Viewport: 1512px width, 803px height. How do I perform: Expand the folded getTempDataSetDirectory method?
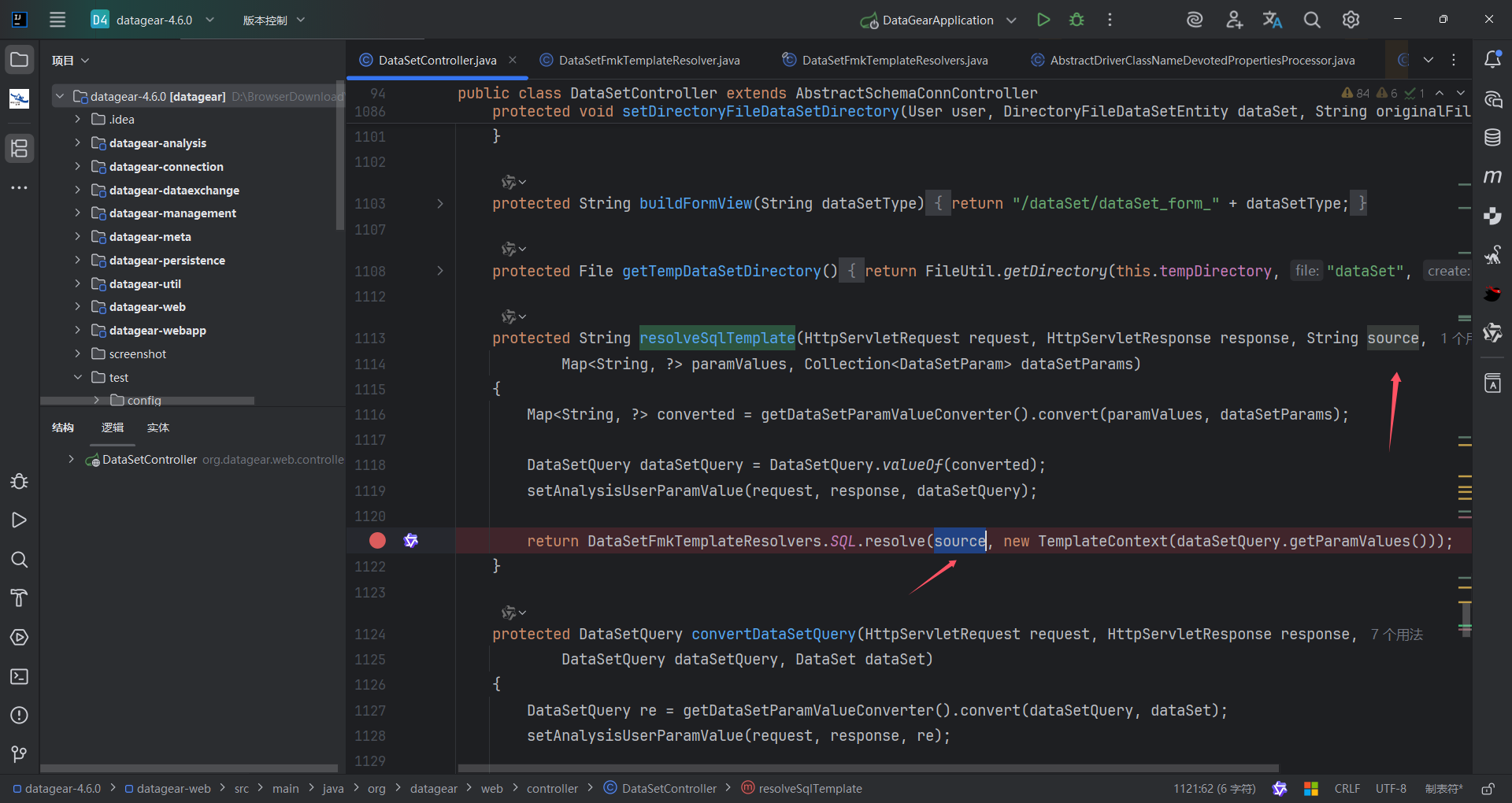coord(440,271)
